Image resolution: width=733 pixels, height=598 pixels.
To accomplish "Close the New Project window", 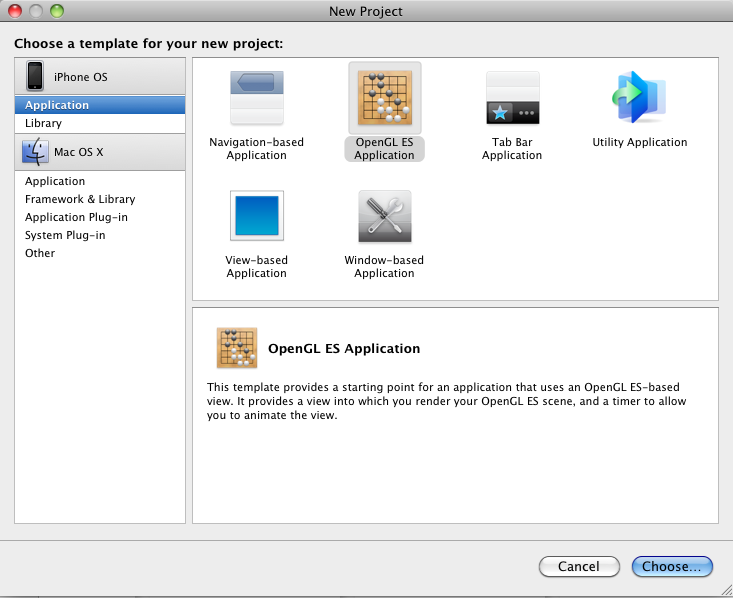I will point(15,11).
